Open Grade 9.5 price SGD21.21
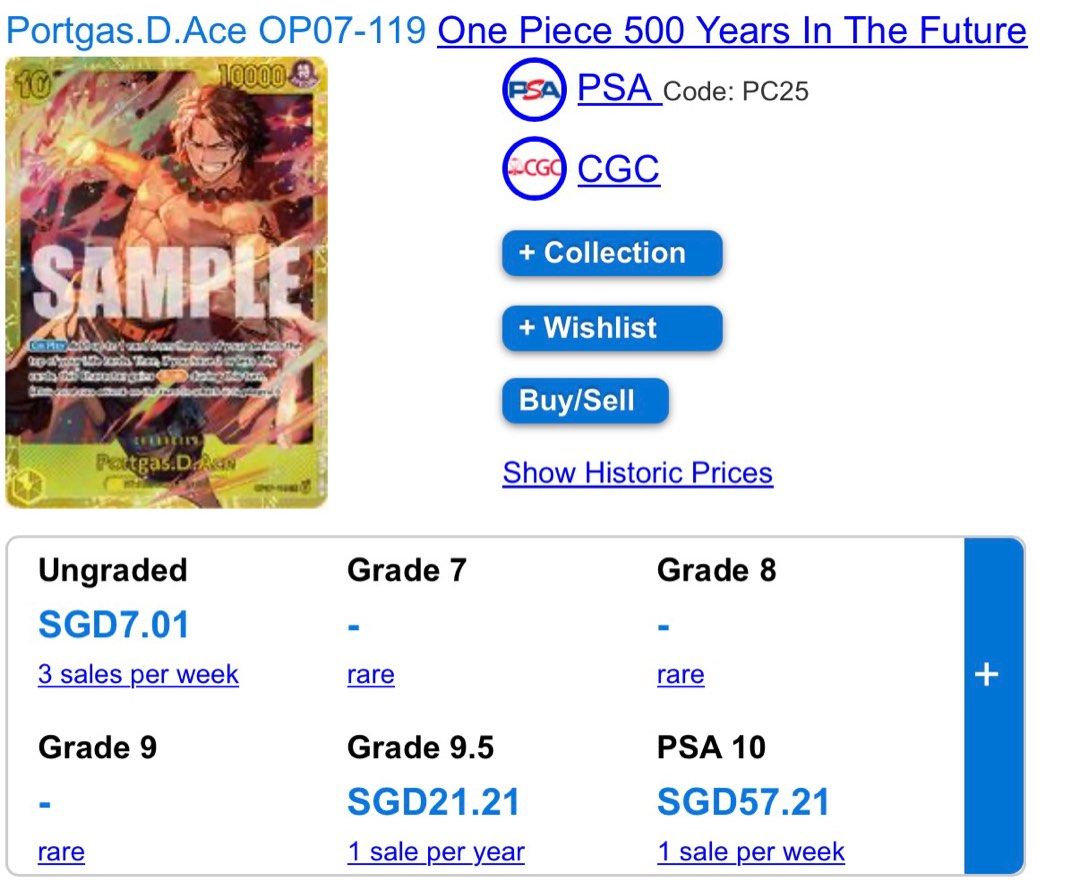1080x892 pixels. pyautogui.click(x=433, y=802)
